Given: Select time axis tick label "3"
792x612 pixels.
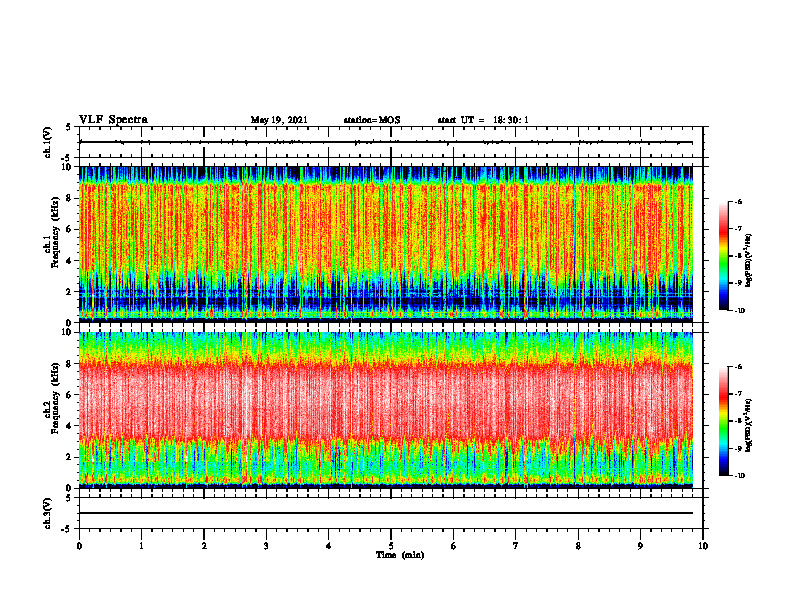Looking at the screenshot, I should click(x=266, y=546).
